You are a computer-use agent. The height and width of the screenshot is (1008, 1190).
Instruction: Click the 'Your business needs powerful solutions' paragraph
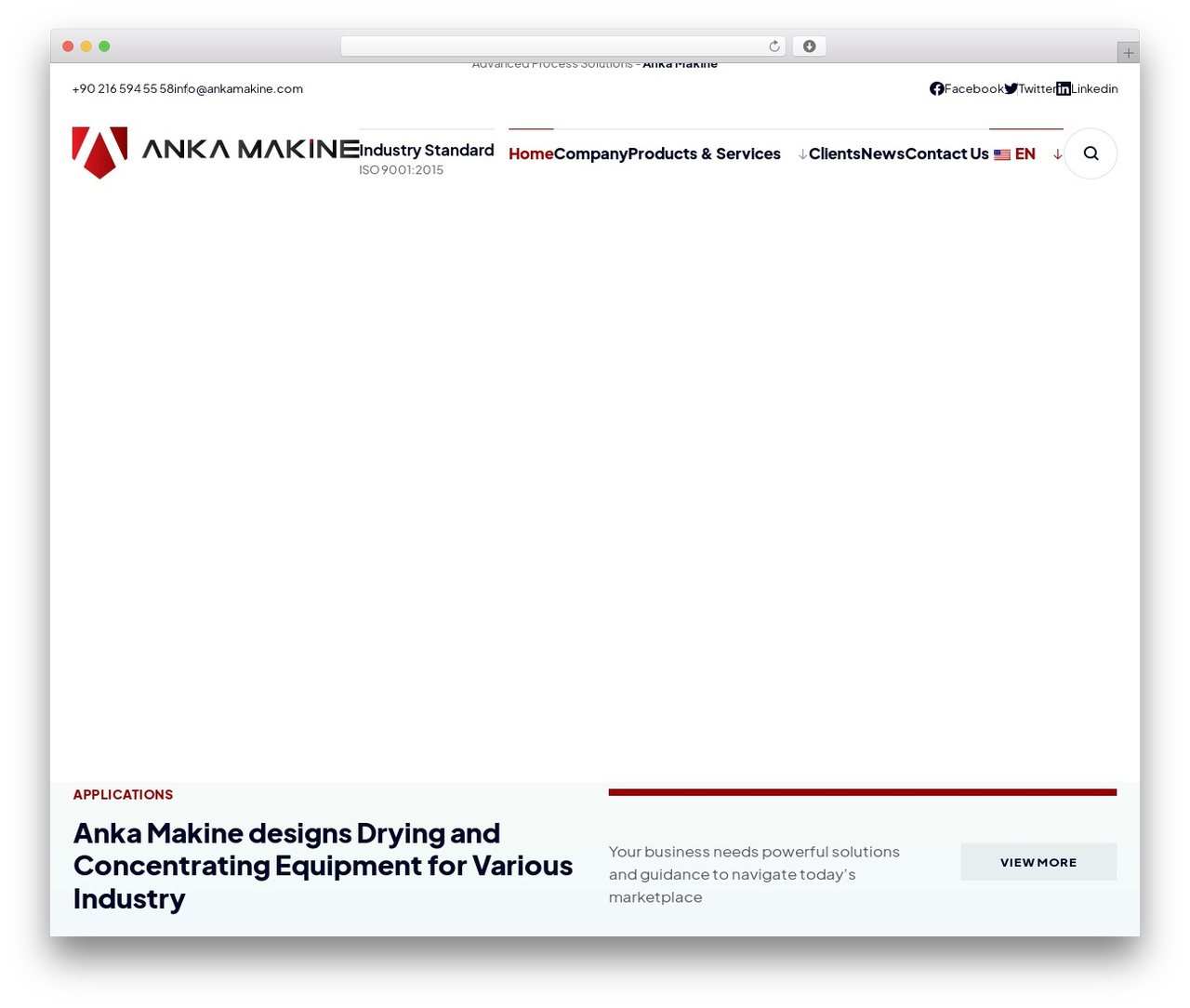754,874
